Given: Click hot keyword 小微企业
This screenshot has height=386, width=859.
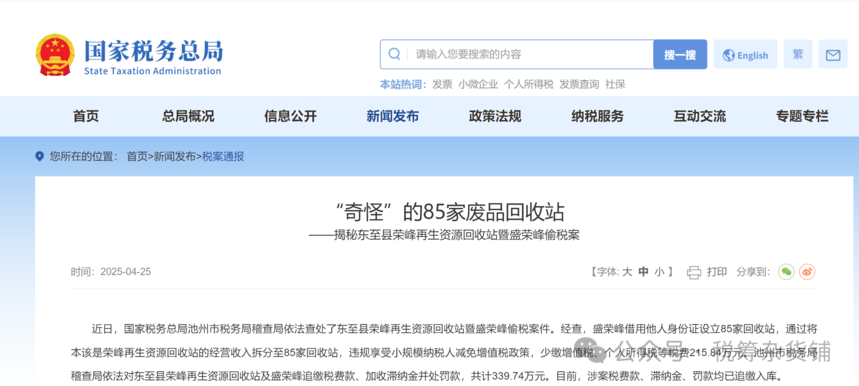Looking at the screenshot, I should pos(478,84).
